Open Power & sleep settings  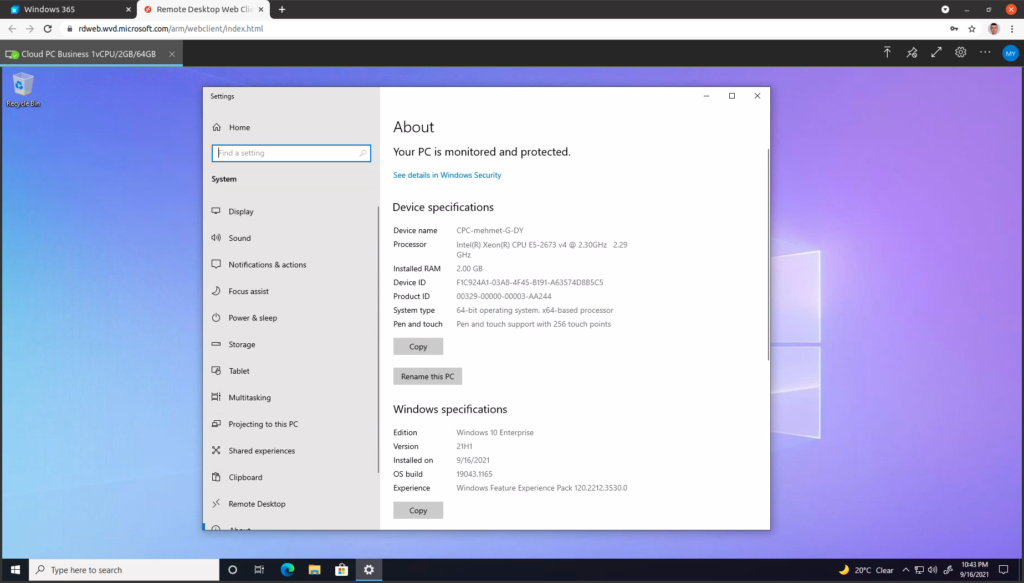pyautogui.click(x=244, y=318)
